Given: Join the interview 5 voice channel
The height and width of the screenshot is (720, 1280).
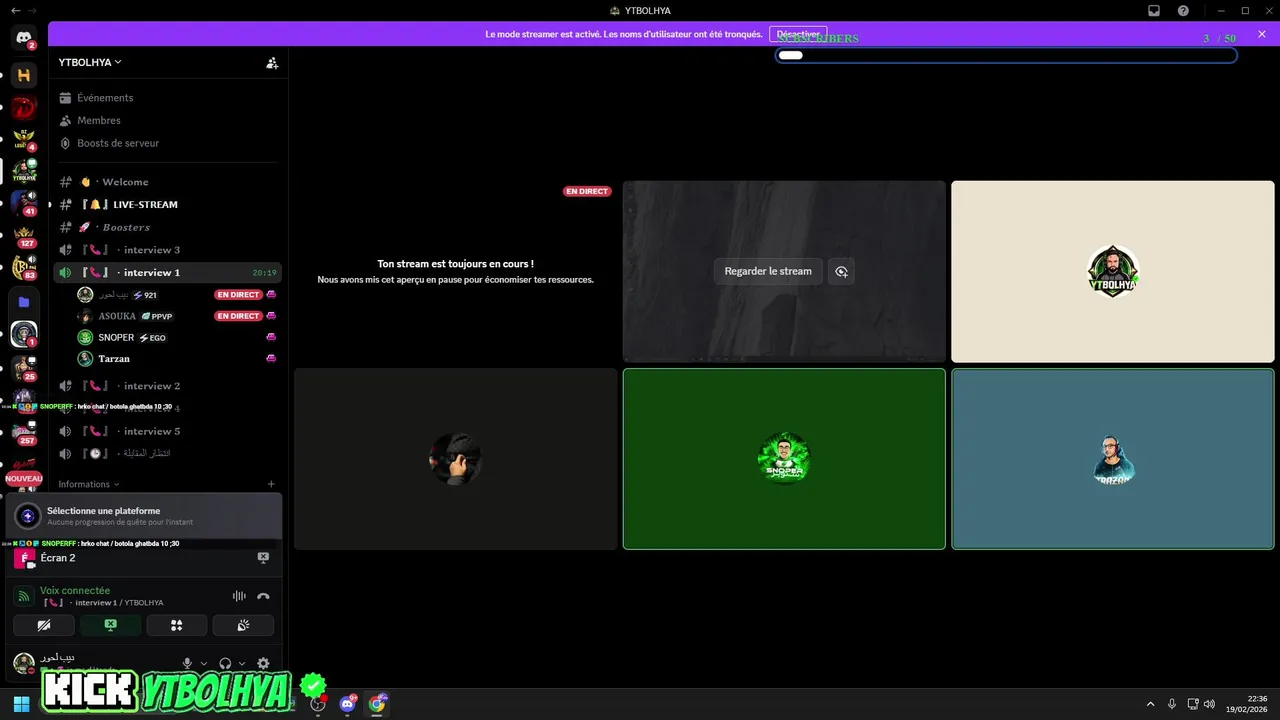Looking at the screenshot, I should point(166,431).
